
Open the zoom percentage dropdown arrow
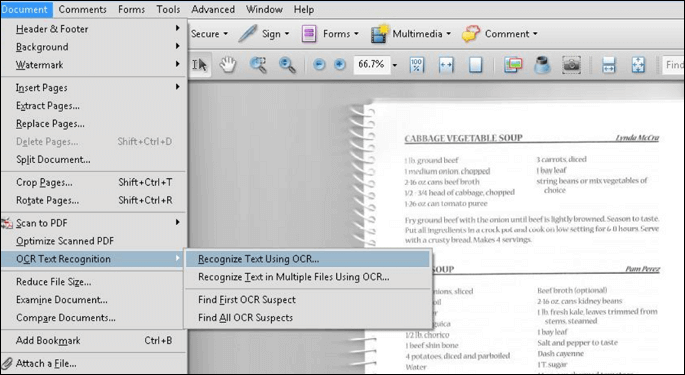point(395,65)
